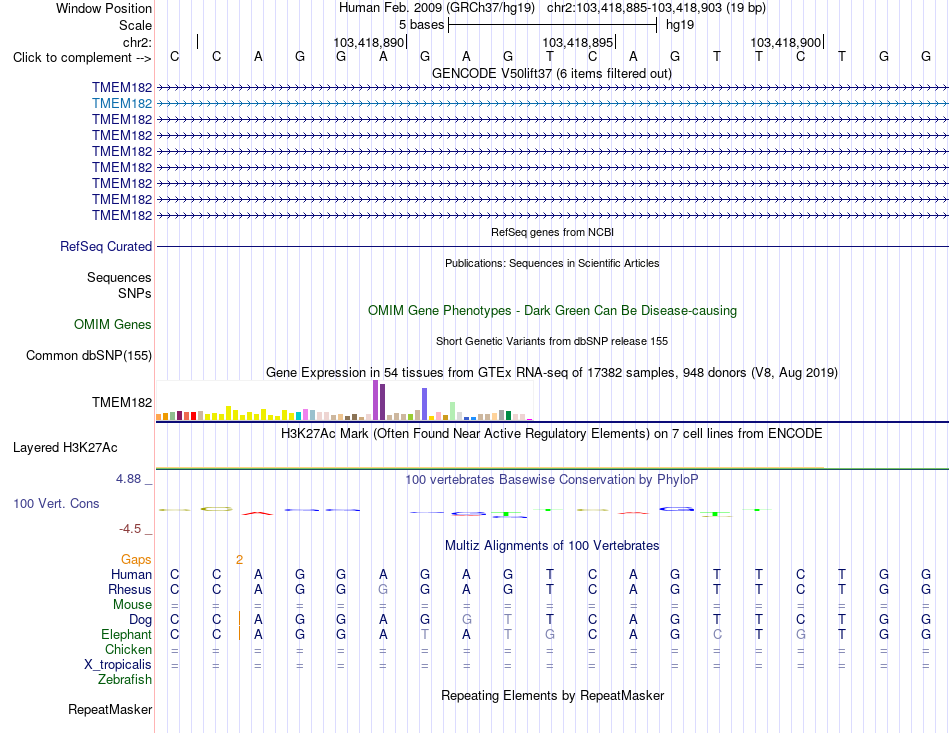The image size is (950, 733).
Task: Click the Mouse species label
Action: pos(132,605)
